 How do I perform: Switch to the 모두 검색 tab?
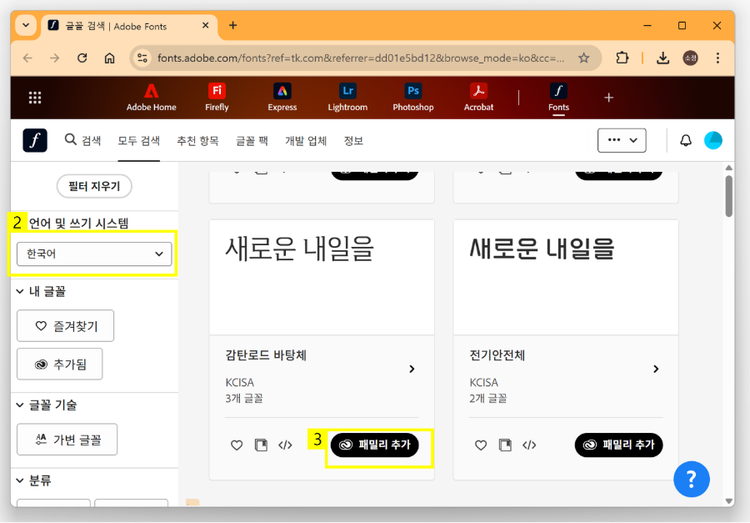pos(139,141)
